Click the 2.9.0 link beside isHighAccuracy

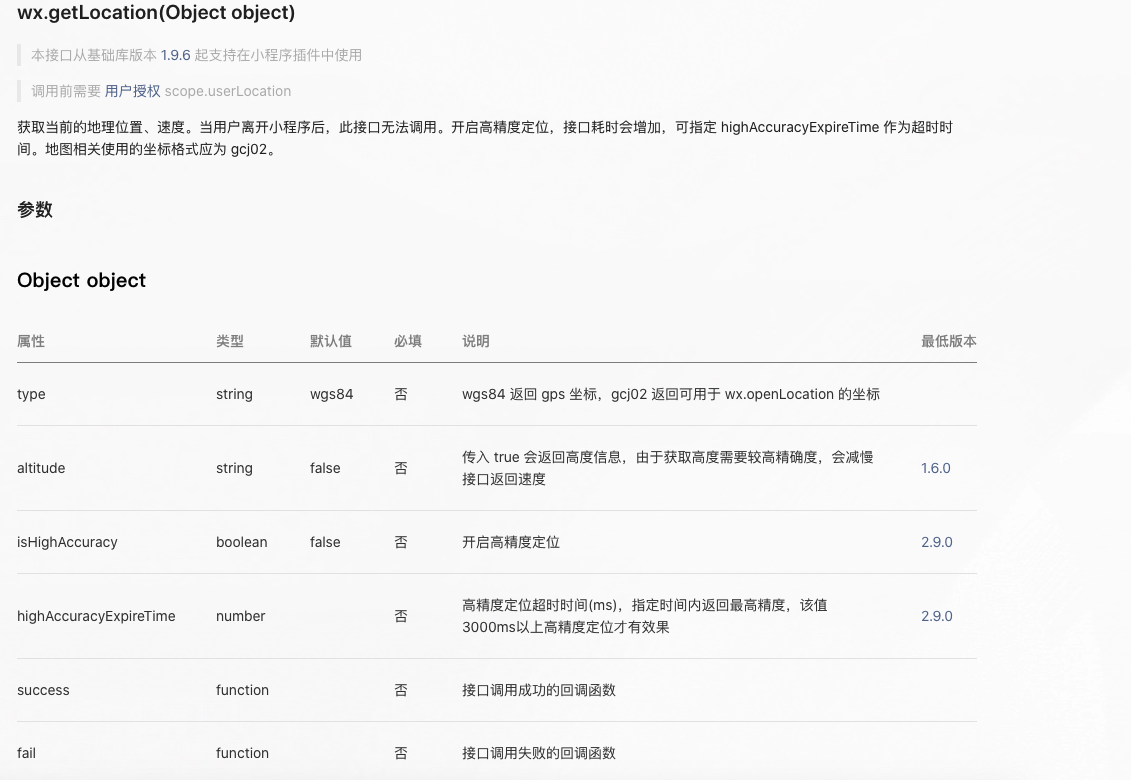tap(937, 542)
